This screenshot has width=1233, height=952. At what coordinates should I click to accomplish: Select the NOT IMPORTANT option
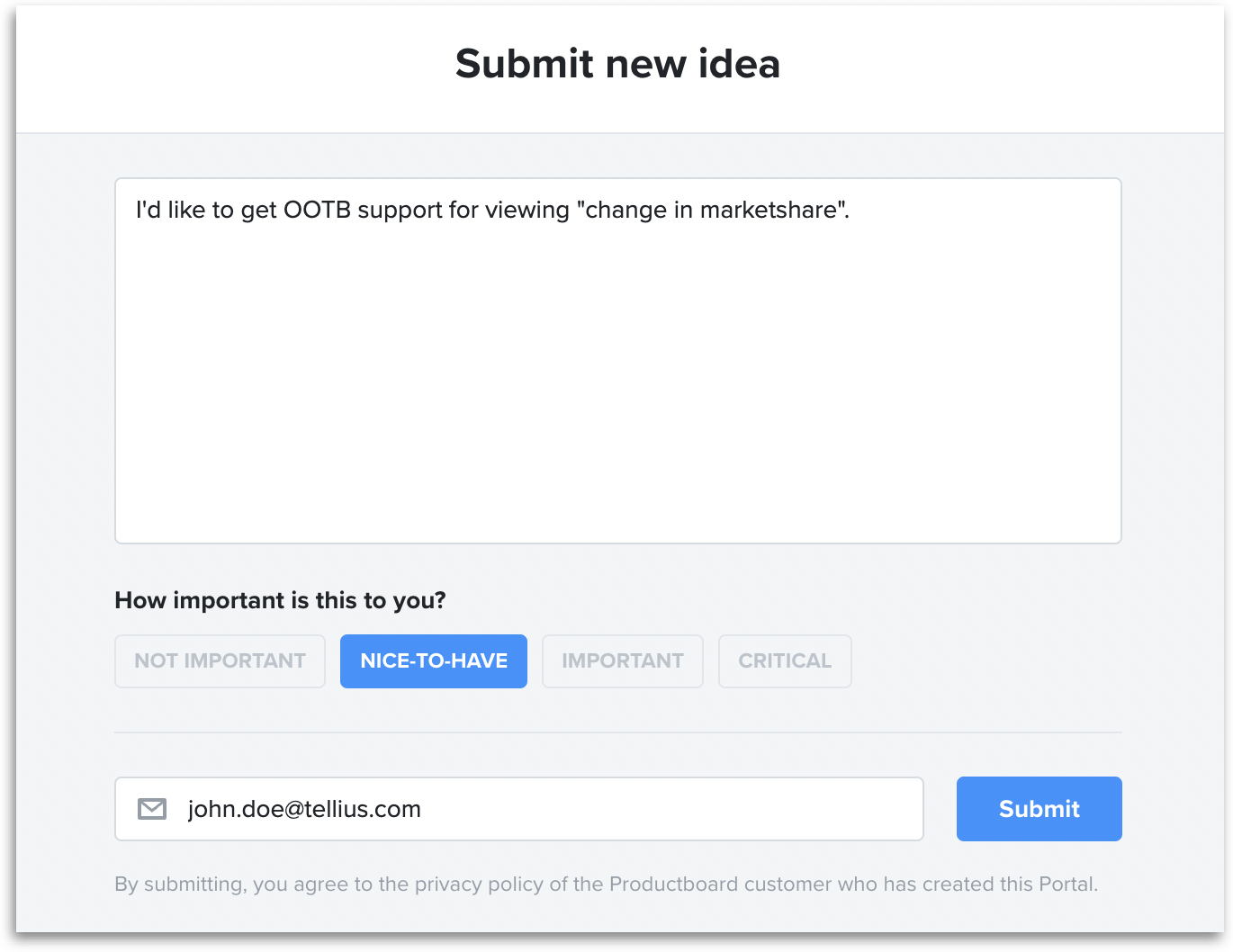(x=220, y=661)
